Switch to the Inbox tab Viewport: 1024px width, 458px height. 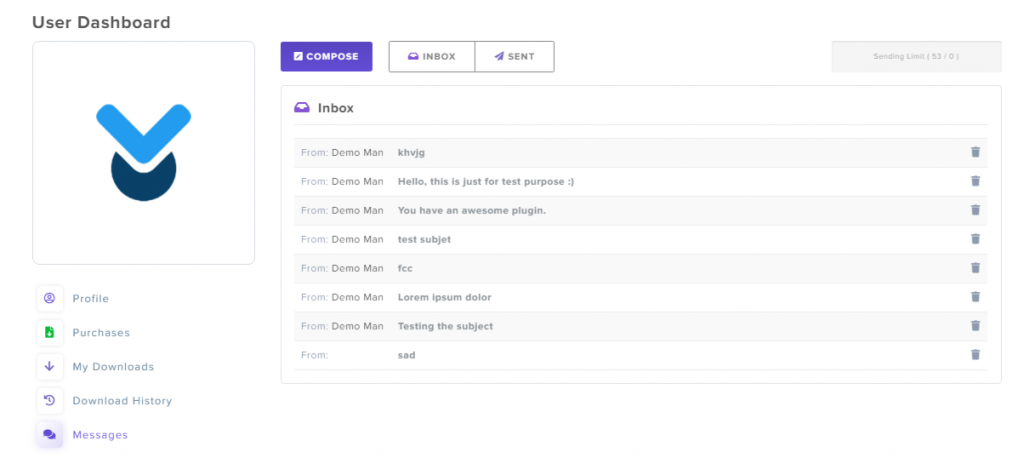431,57
